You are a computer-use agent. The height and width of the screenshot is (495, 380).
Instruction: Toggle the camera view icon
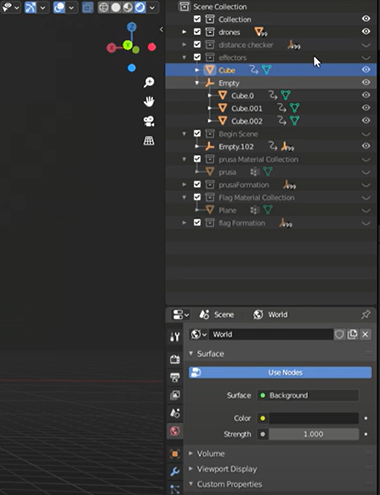(x=149, y=121)
